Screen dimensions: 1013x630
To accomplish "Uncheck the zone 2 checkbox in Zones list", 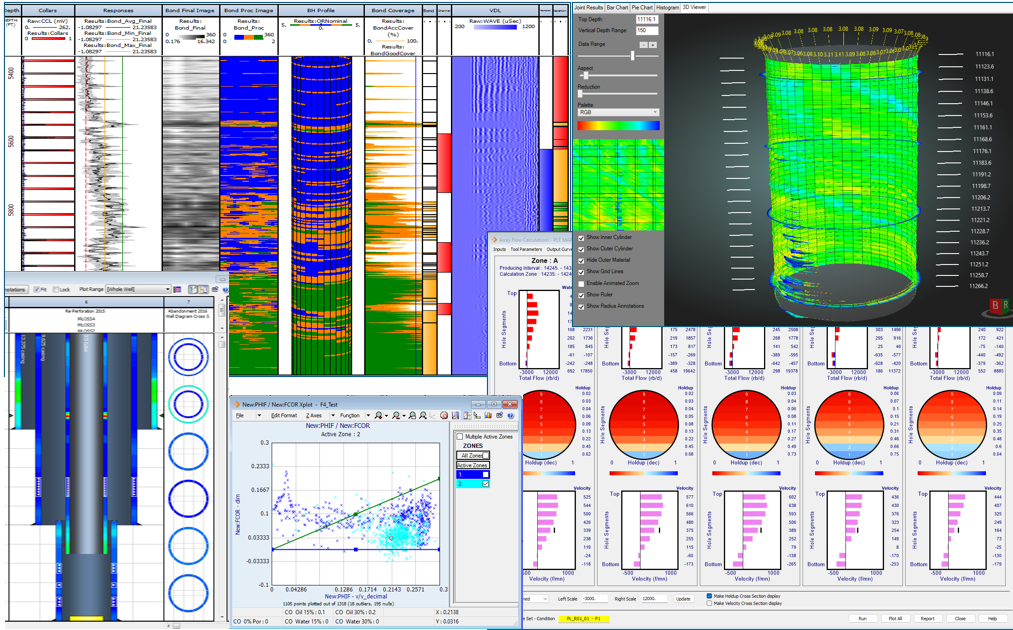I will click(486, 483).
